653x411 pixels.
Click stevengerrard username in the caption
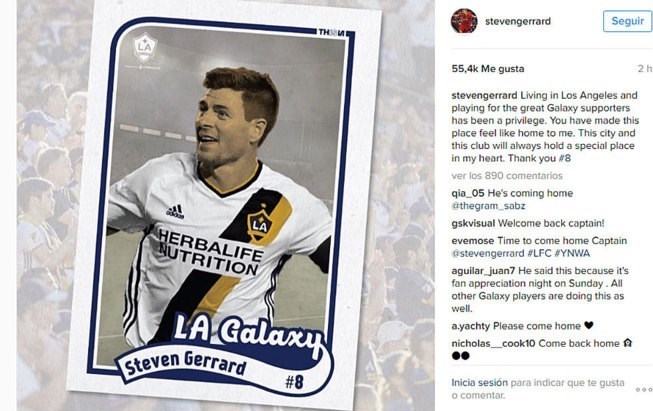click(484, 95)
